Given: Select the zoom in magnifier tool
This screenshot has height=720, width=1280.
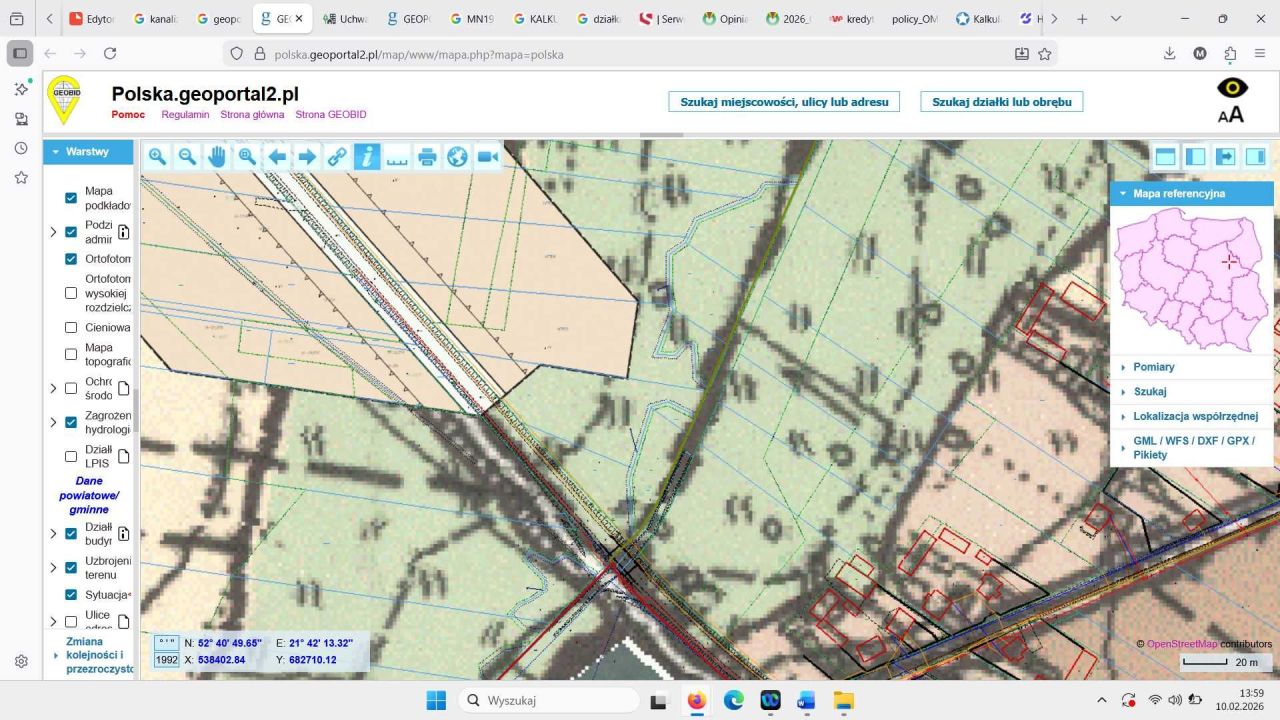Looking at the screenshot, I should (x=157, y=156).
